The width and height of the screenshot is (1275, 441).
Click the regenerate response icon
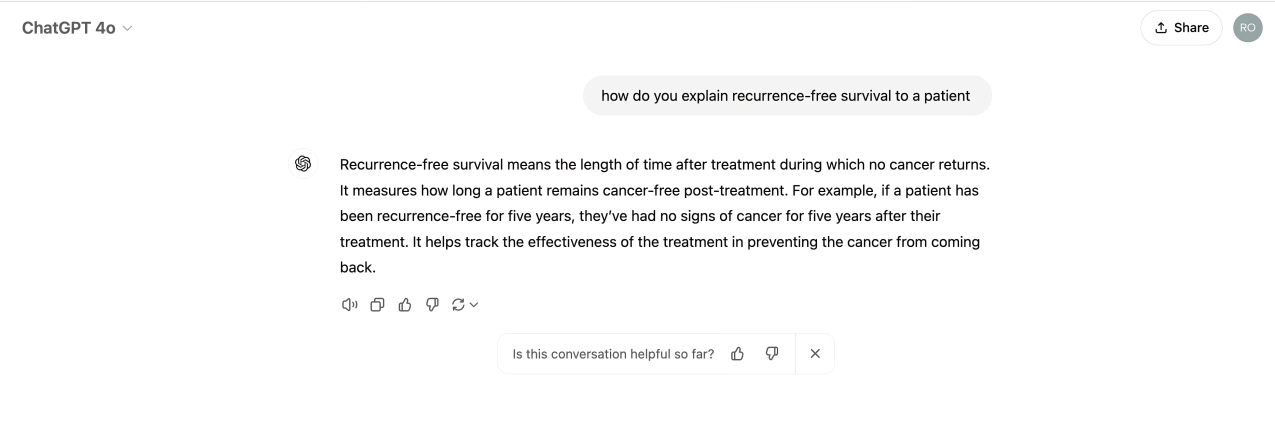pos(458,305)
